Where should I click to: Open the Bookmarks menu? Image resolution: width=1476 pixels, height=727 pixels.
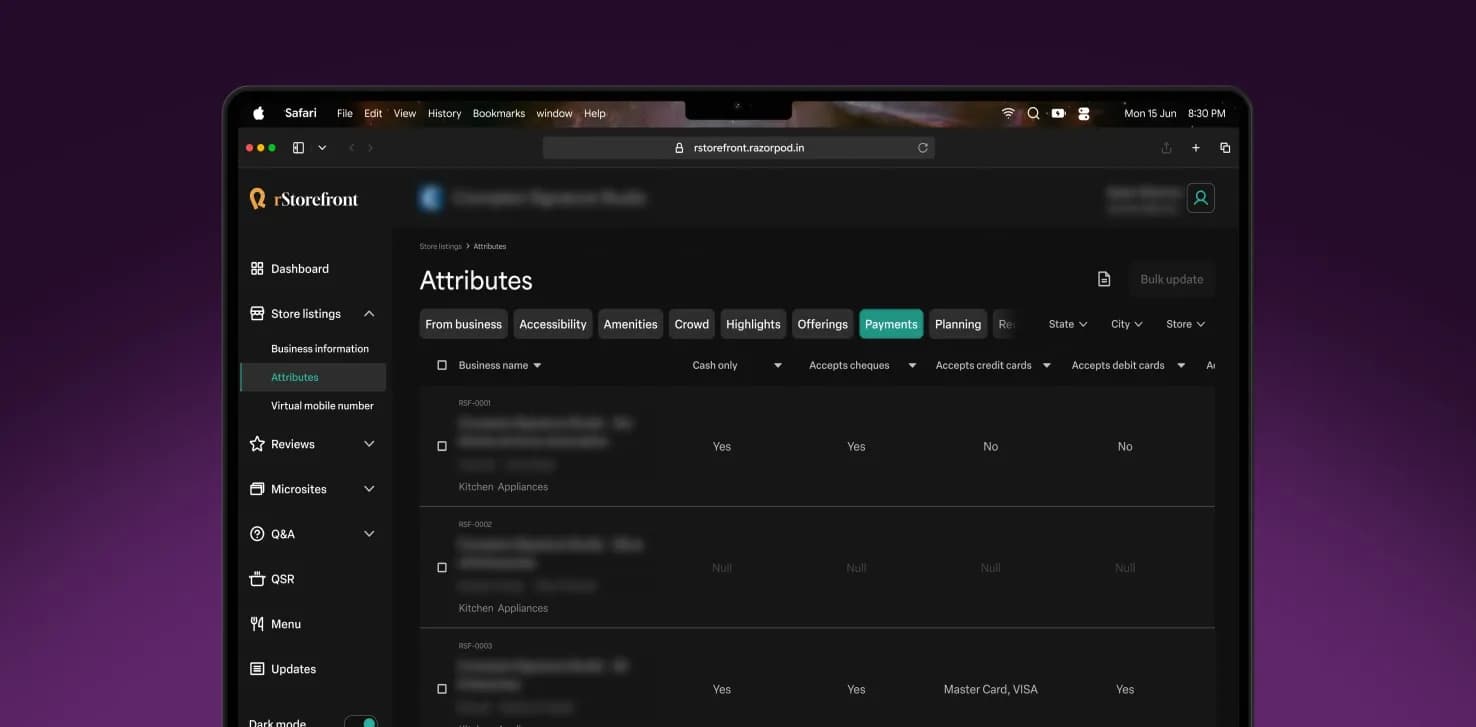pos(499,113)
